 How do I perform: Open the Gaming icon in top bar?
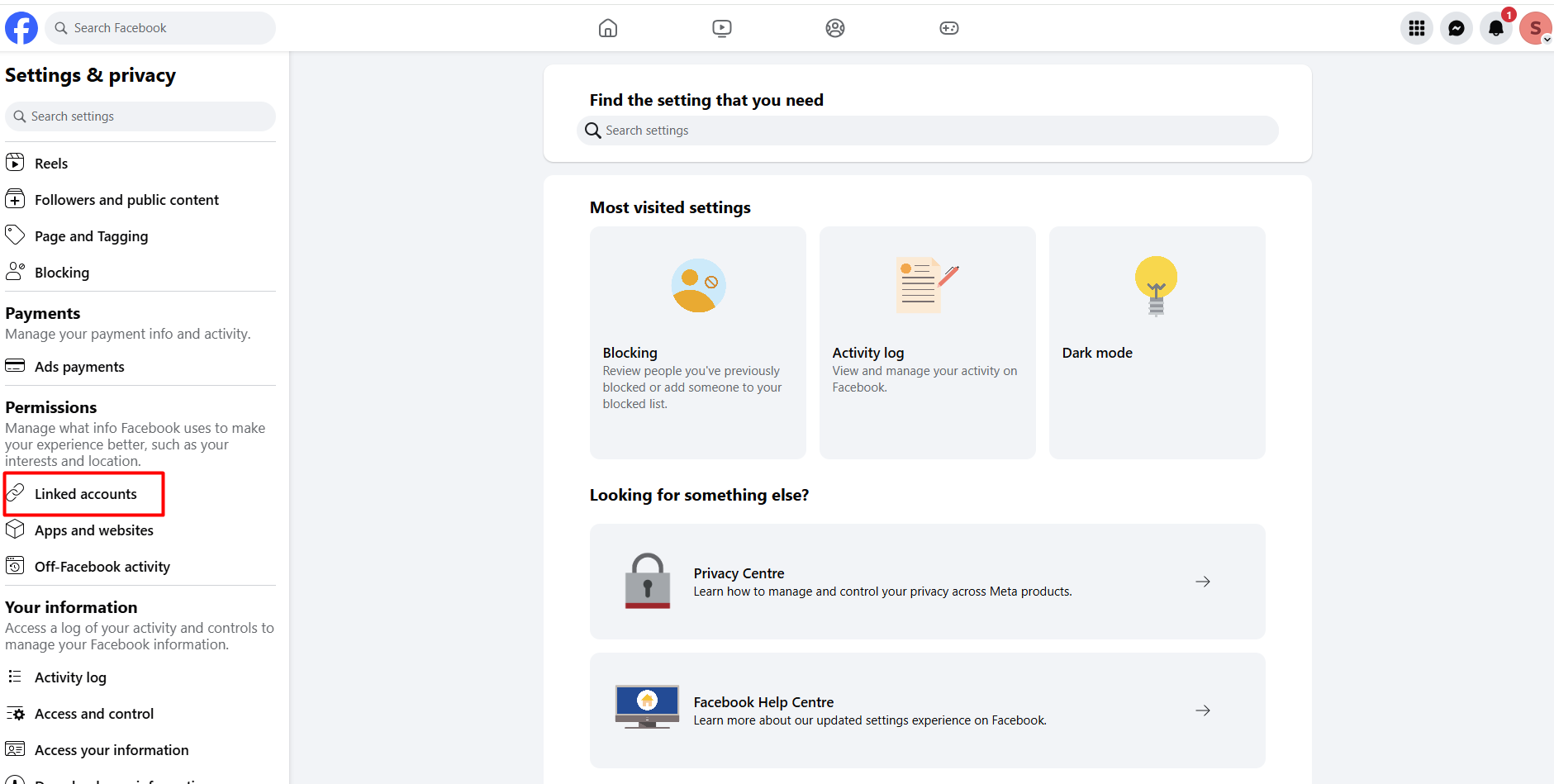coord(949,28)
